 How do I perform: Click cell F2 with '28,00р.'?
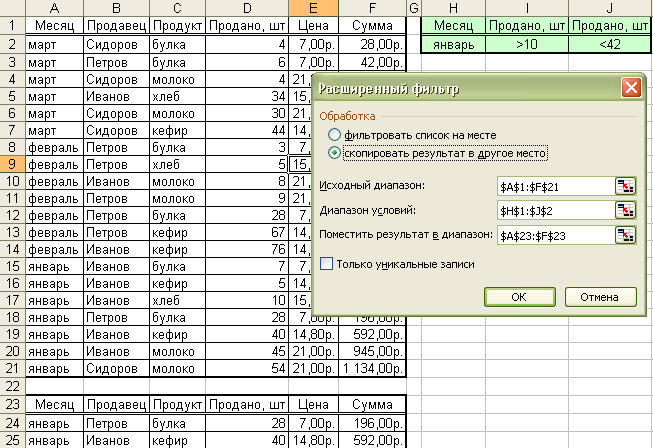[372, 44]
